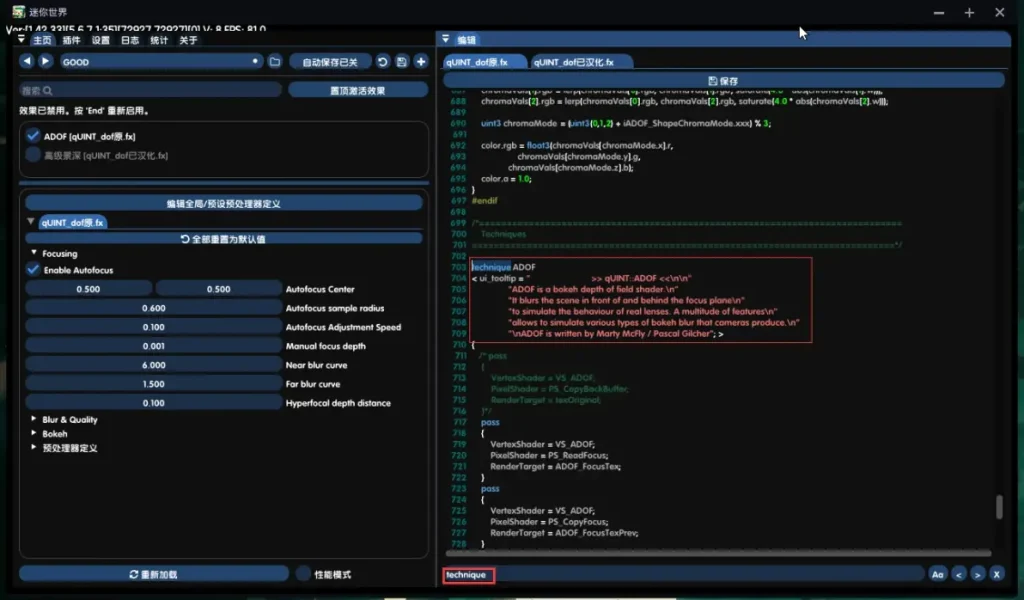Toggle the 性能模式 performance mode checkbox
Image resolution: width=1024 pixels, height=600 pixels.
point(304,574)
